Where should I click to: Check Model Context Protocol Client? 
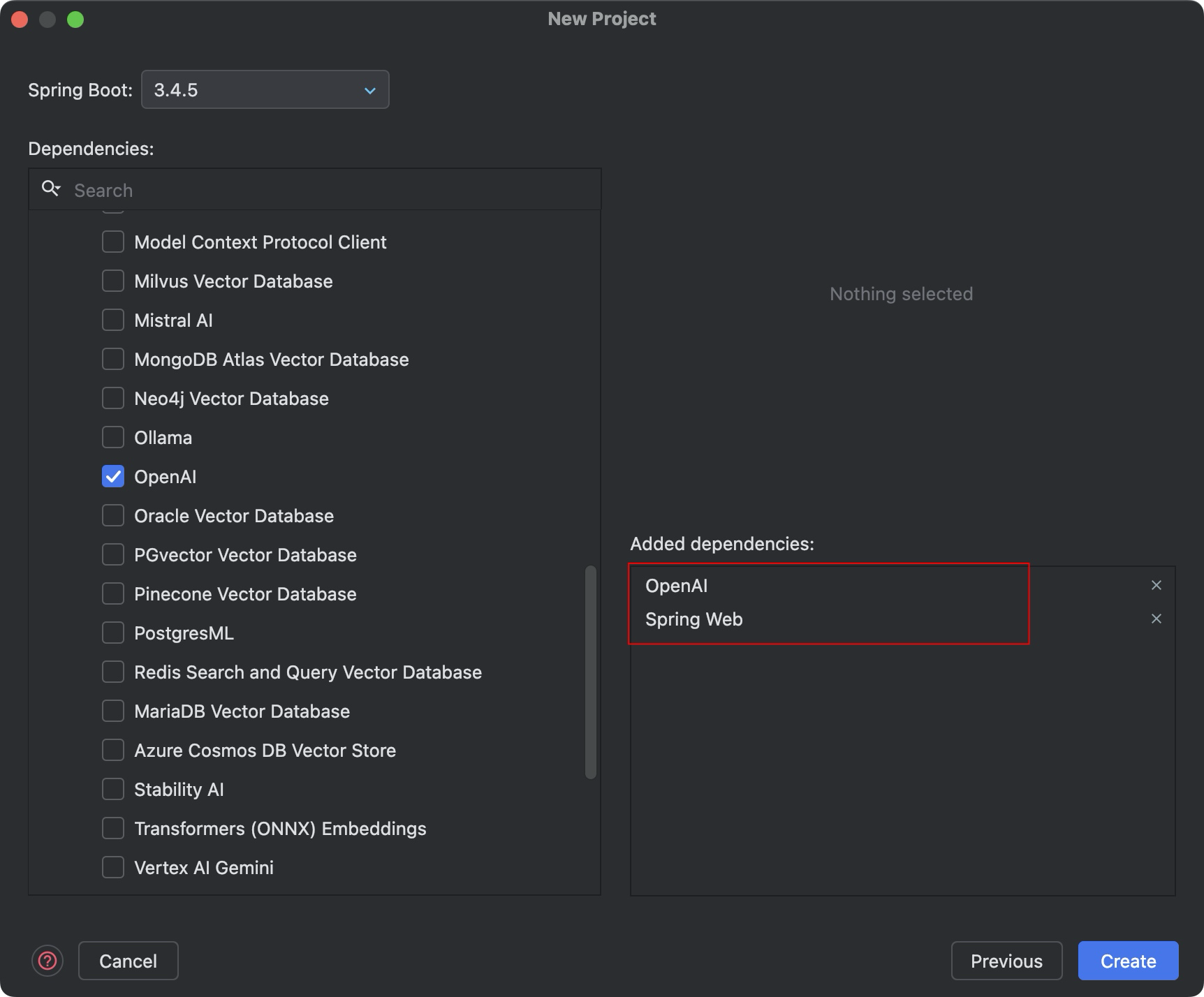pos(112,242)
